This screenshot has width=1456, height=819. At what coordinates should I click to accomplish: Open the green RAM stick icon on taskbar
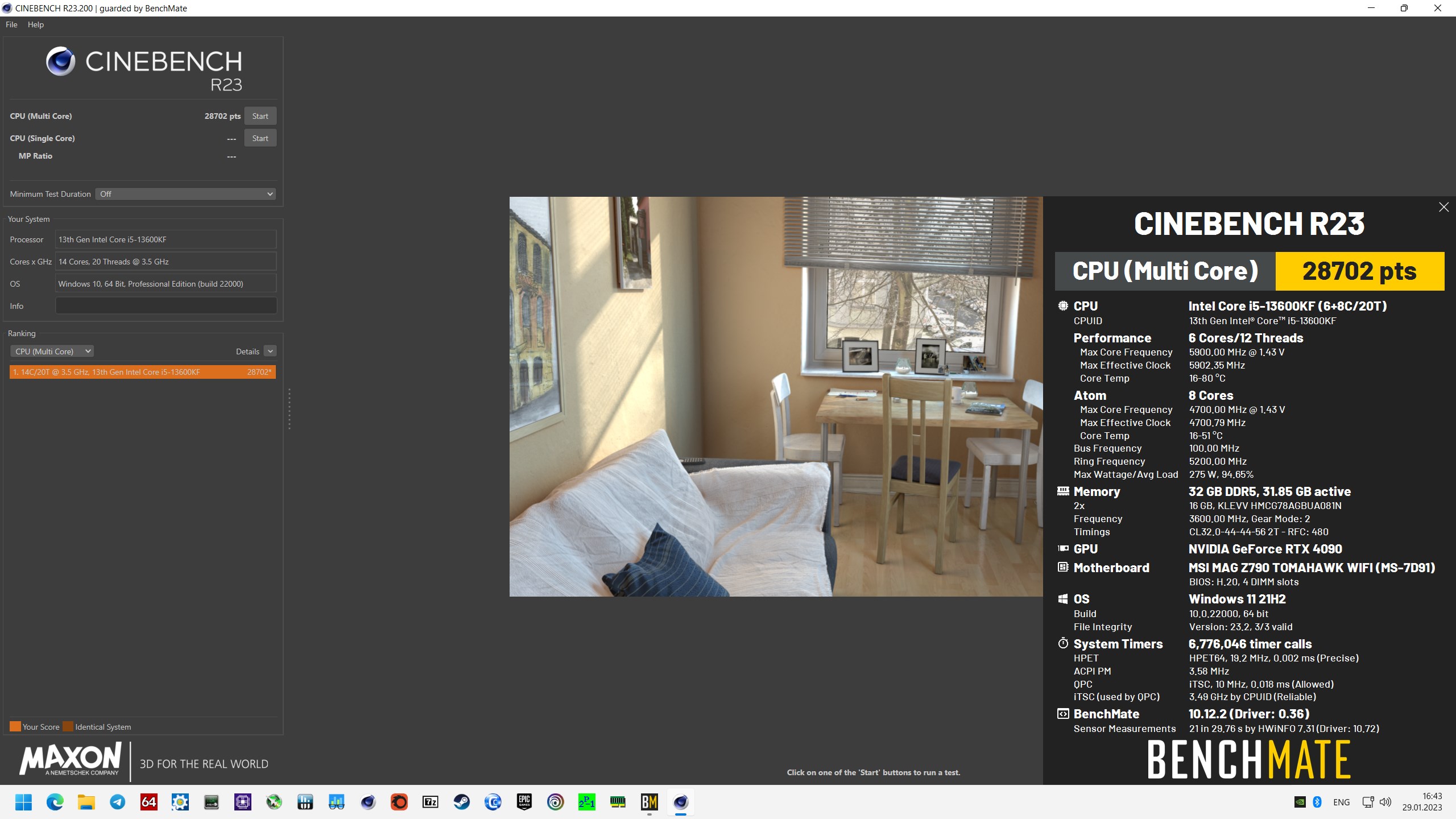pos(618,802)
